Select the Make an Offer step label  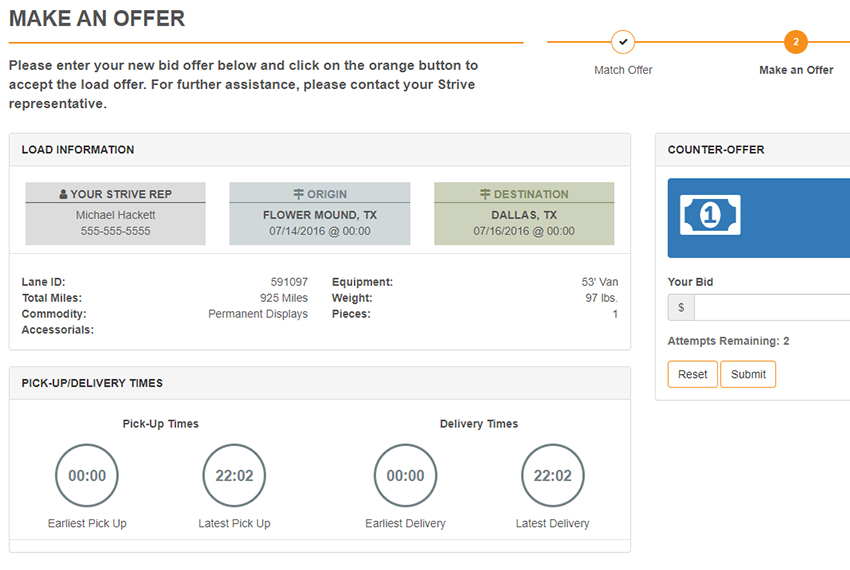[796, 70]
